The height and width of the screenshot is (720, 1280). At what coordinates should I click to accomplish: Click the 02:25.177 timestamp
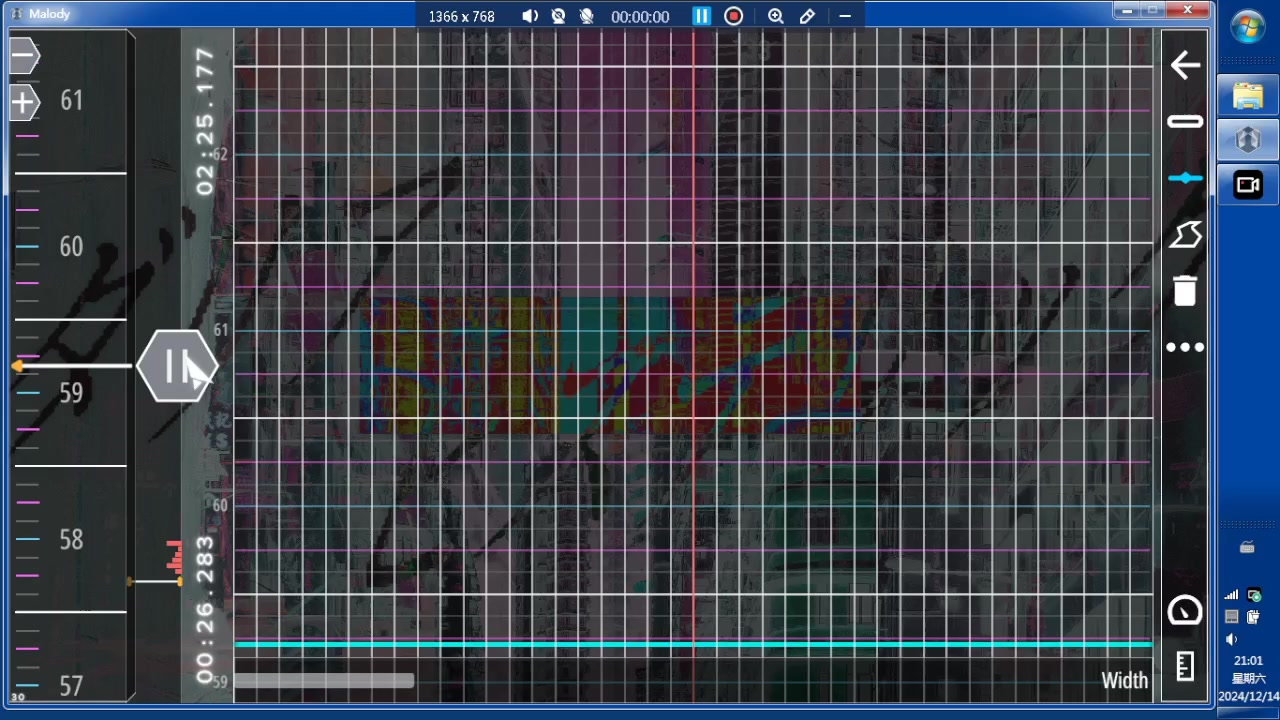coord(206,121)
